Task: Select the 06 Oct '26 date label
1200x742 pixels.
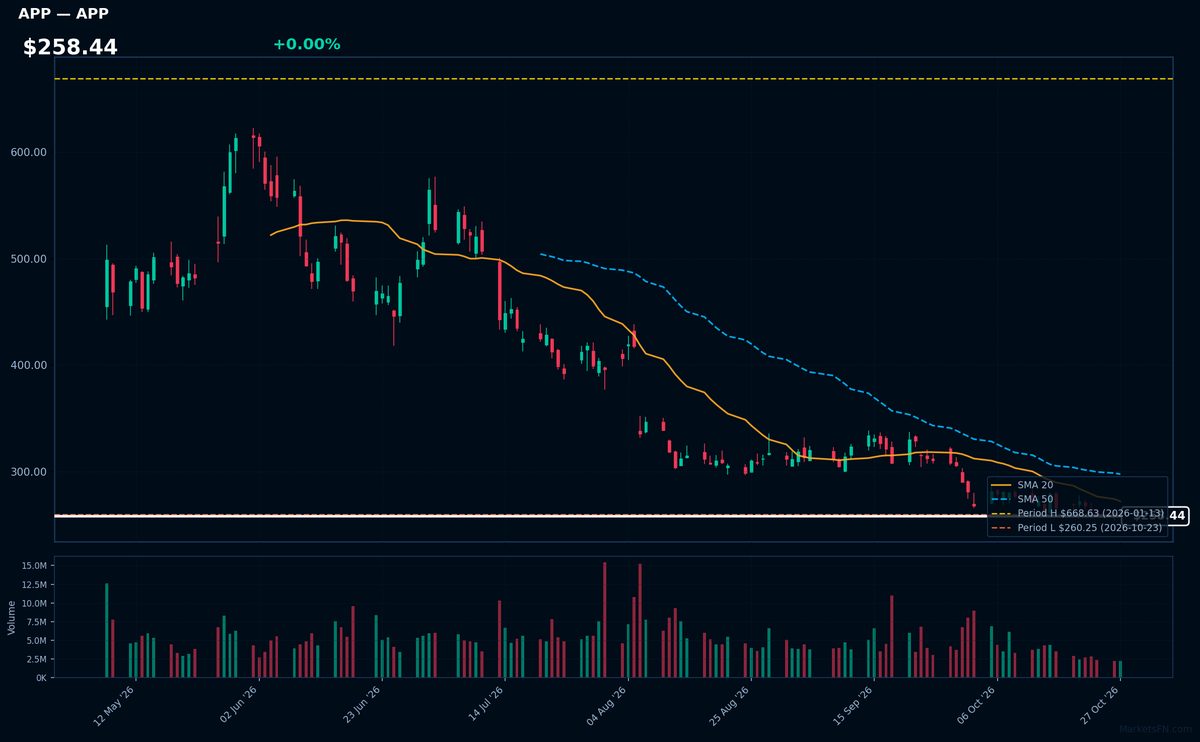Action: [977, 705]
